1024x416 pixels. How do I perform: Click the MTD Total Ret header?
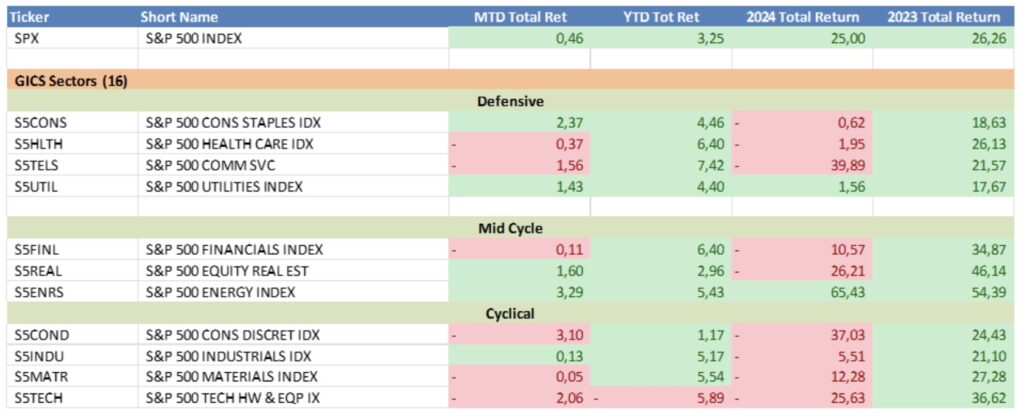pos(519,17)
